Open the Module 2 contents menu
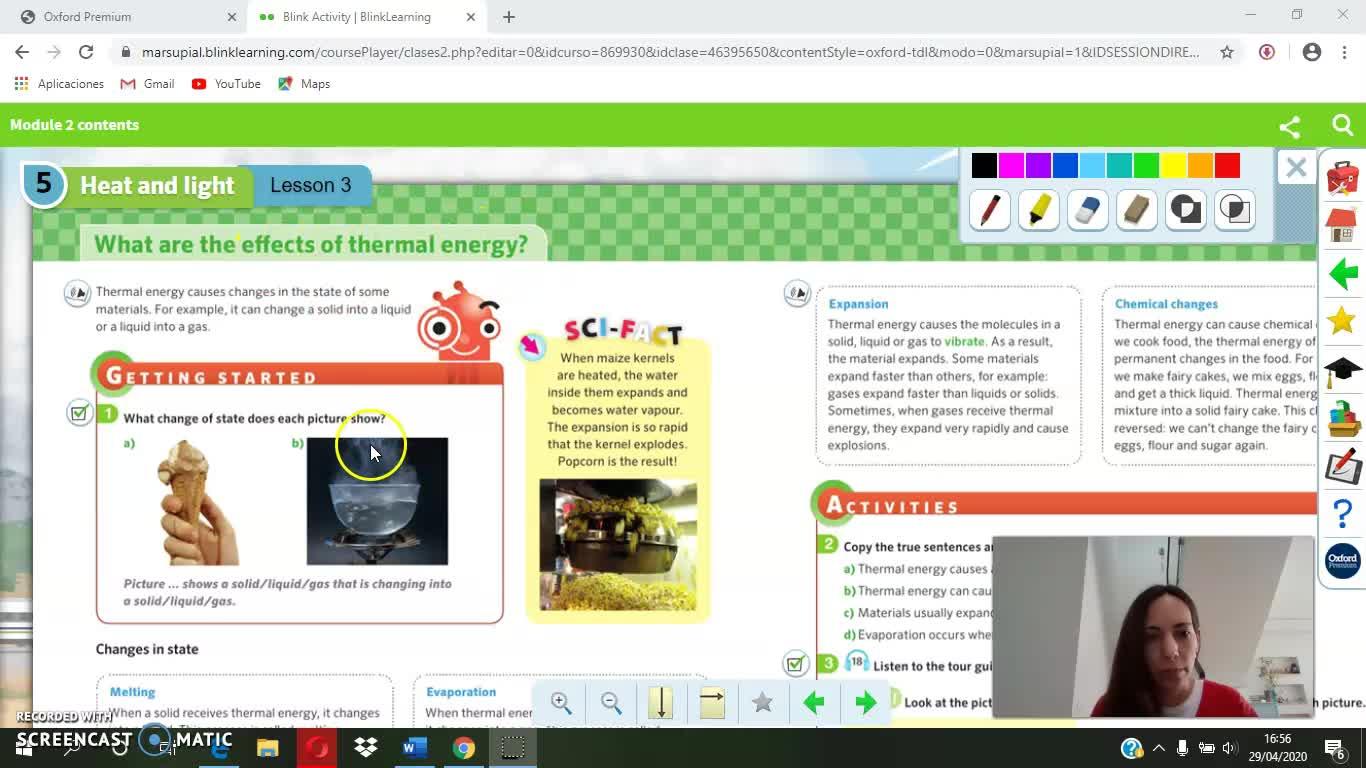This screenshot has width=1366, height=768. coord(74,125)
